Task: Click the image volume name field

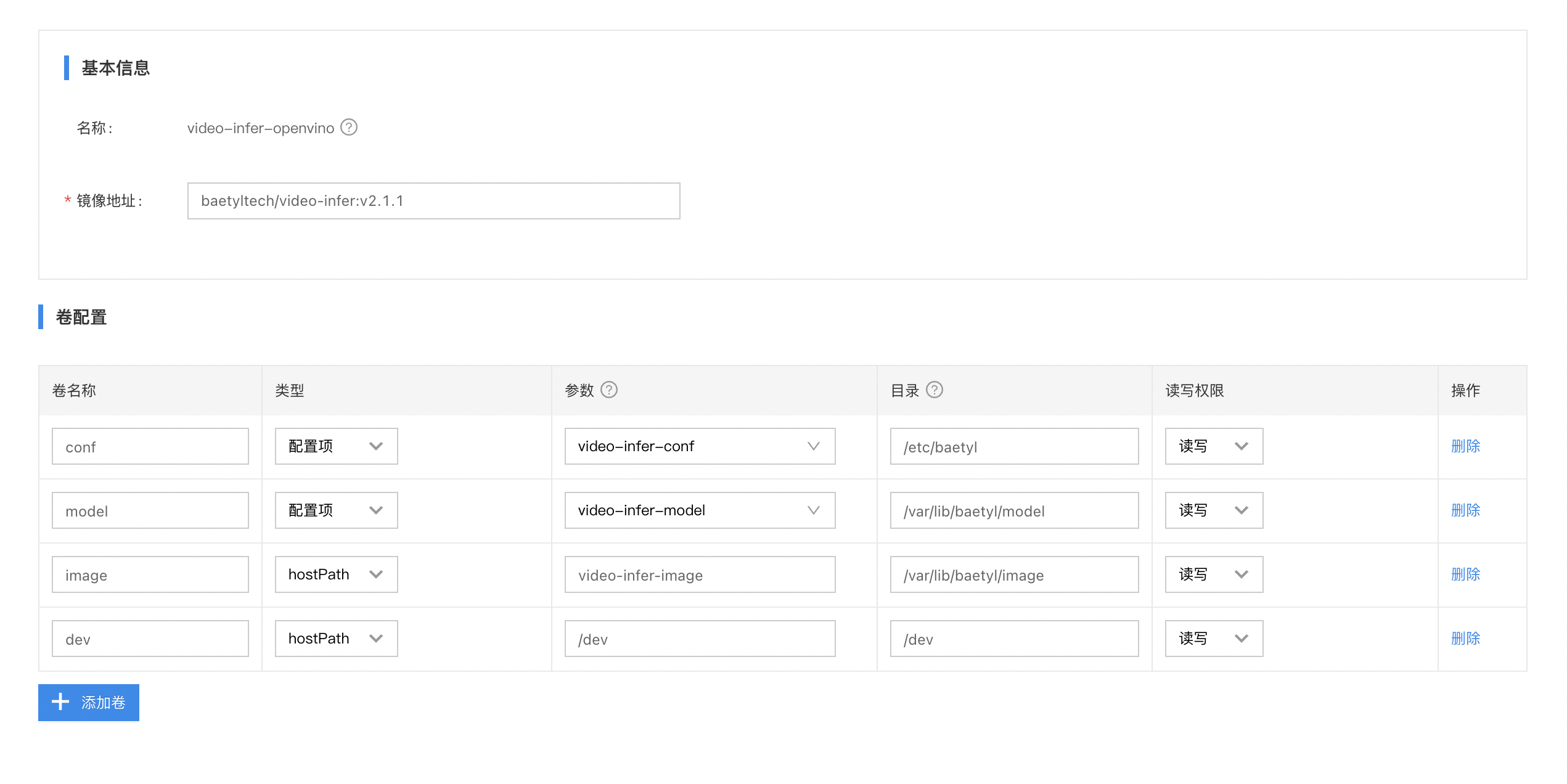Action: [x=150, y=574]
